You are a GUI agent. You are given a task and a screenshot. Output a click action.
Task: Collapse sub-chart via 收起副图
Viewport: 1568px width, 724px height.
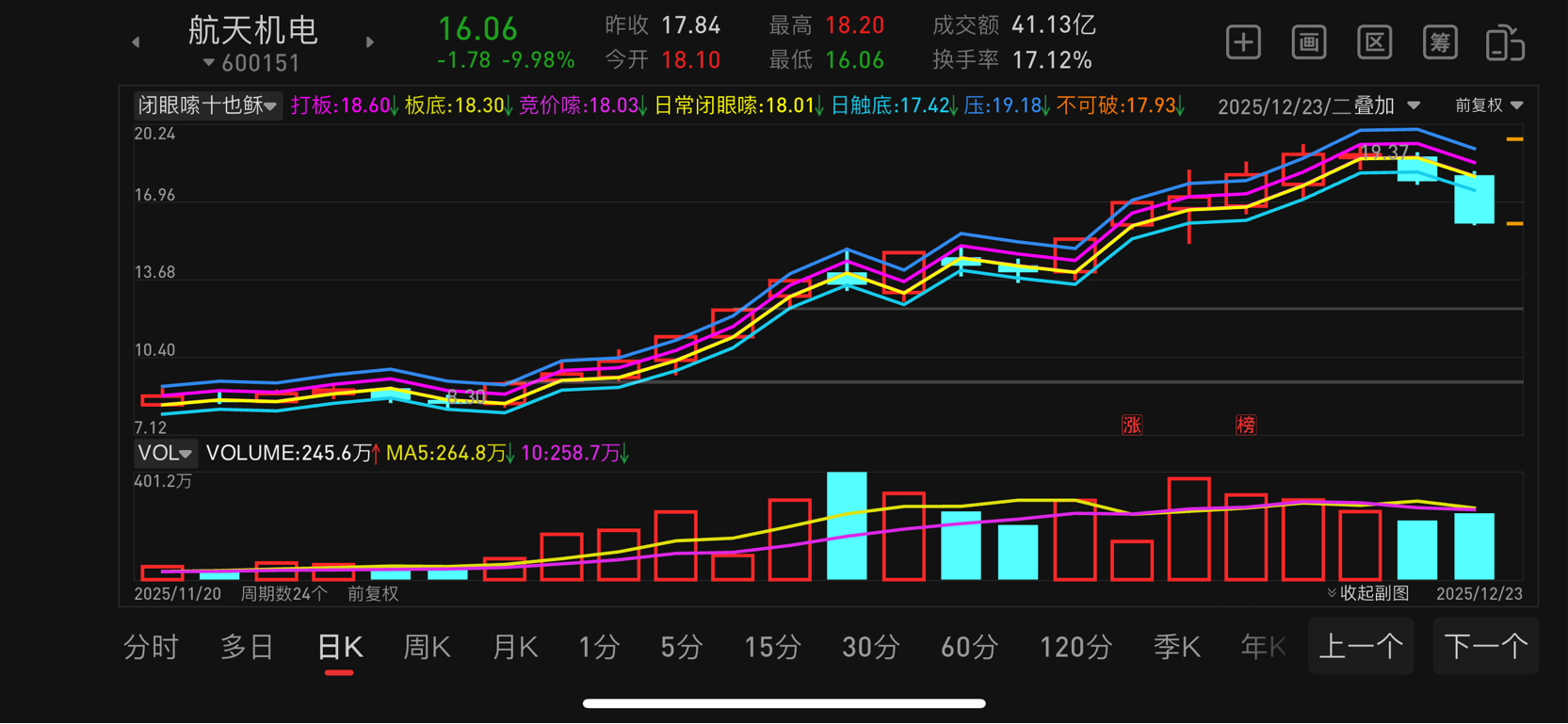(1368, 593)
